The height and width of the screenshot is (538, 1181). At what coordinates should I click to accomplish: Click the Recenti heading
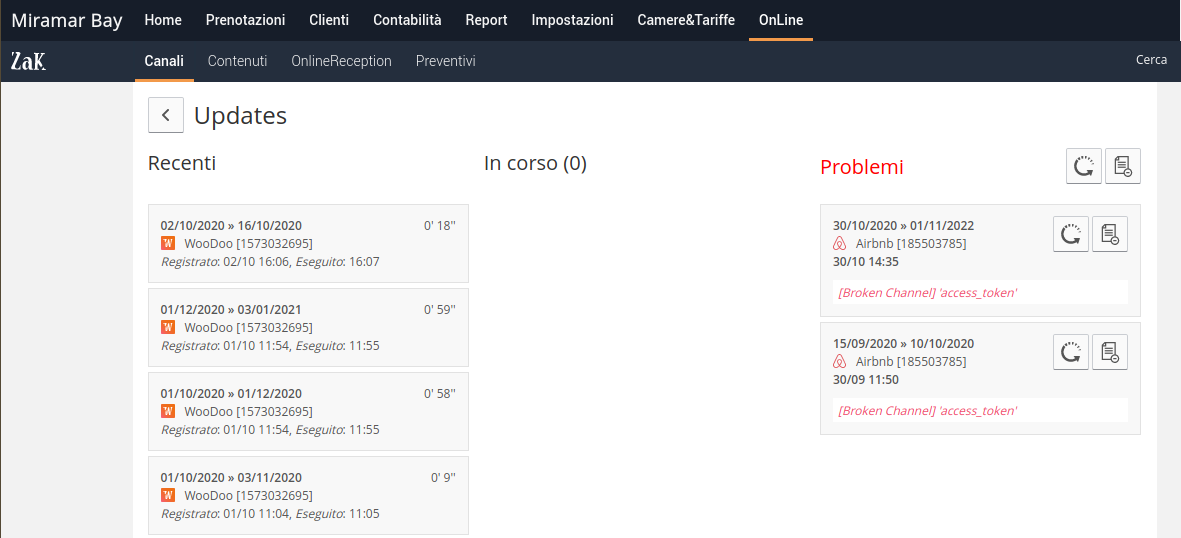(x=182, y=163)
